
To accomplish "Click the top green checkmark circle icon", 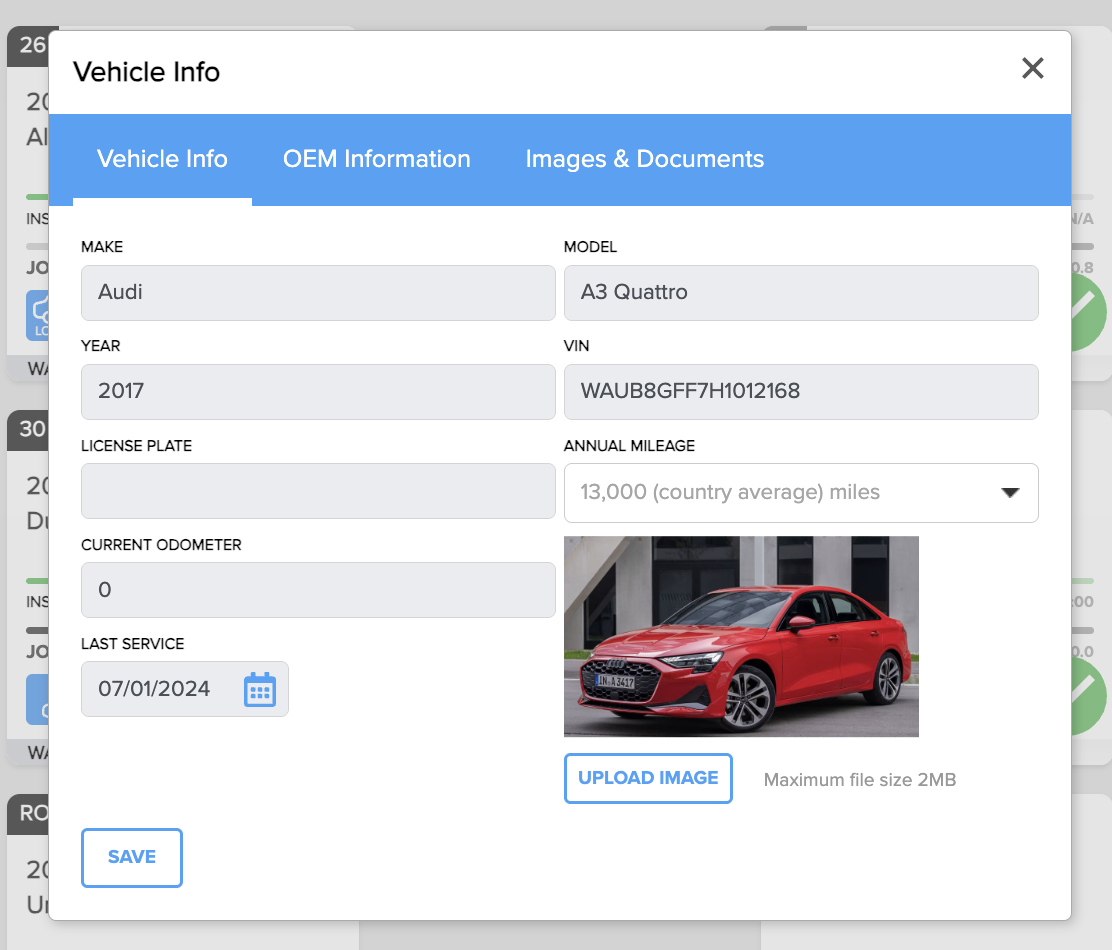I will point(1089,313).
